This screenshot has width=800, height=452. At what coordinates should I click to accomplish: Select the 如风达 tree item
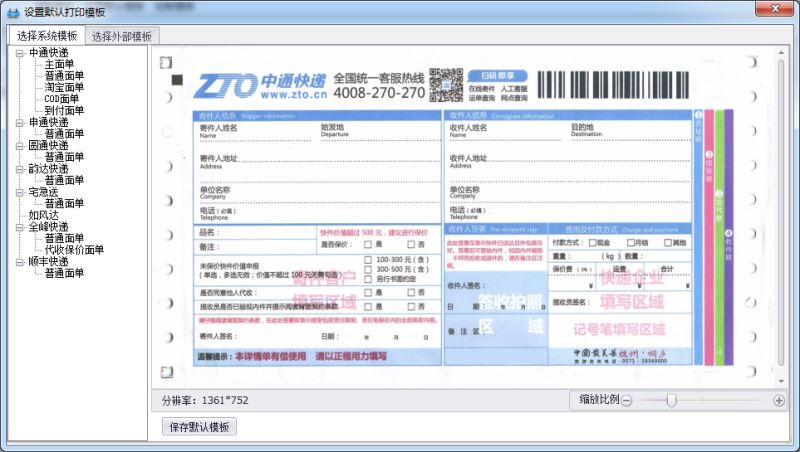pyautogui.click(x=43, y=215)
